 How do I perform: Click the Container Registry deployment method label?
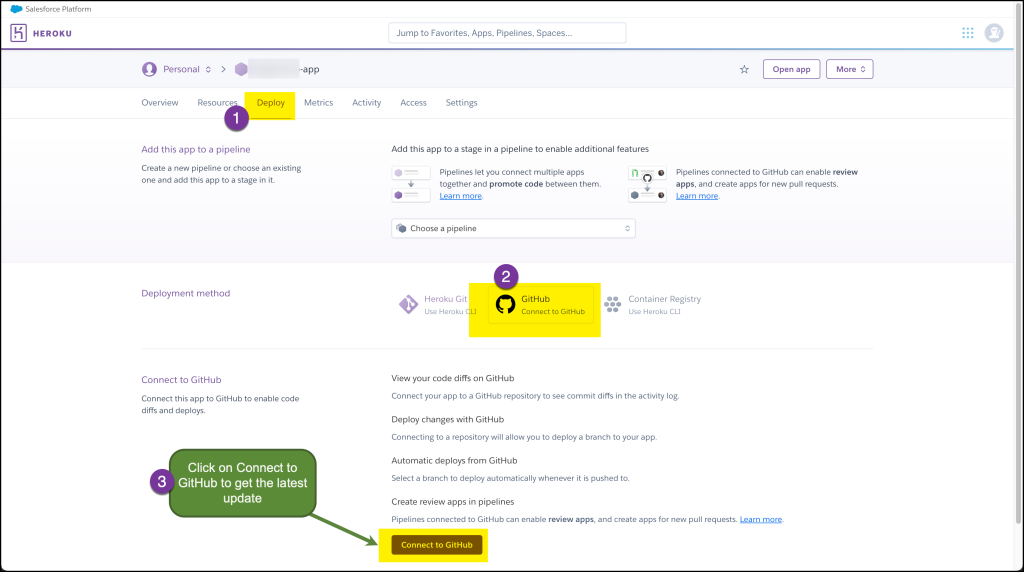point(664,299)
